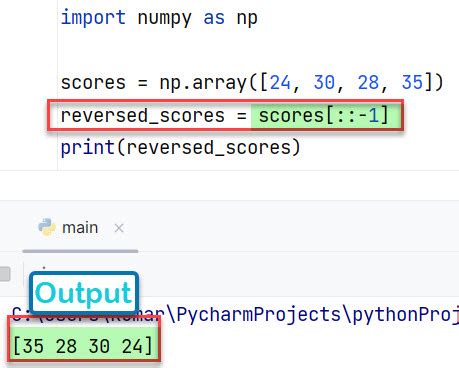Click the Python icon on main tab
Image resolution: width=459 pixels, height=368 pixels.
click(47, 227)
